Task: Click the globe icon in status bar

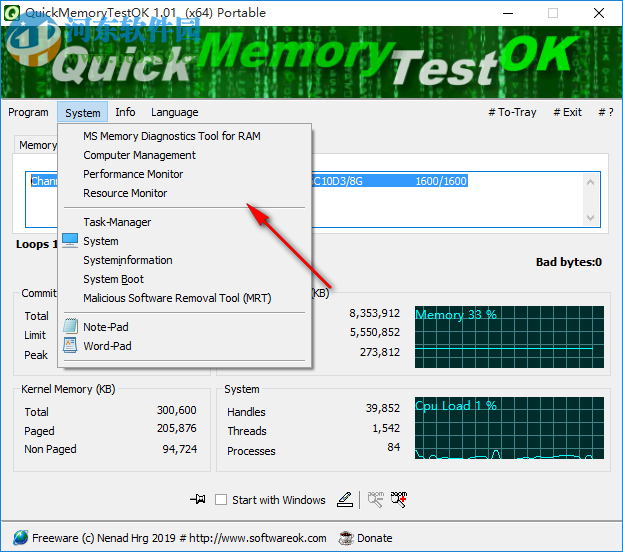Action: [x=20, y=538]
